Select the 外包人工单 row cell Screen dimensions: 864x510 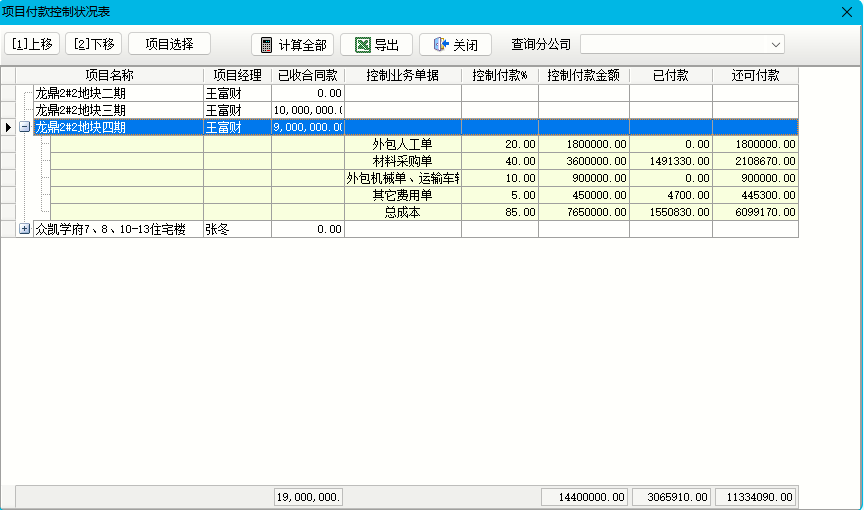pyautogui.click(x=402, y=144)
